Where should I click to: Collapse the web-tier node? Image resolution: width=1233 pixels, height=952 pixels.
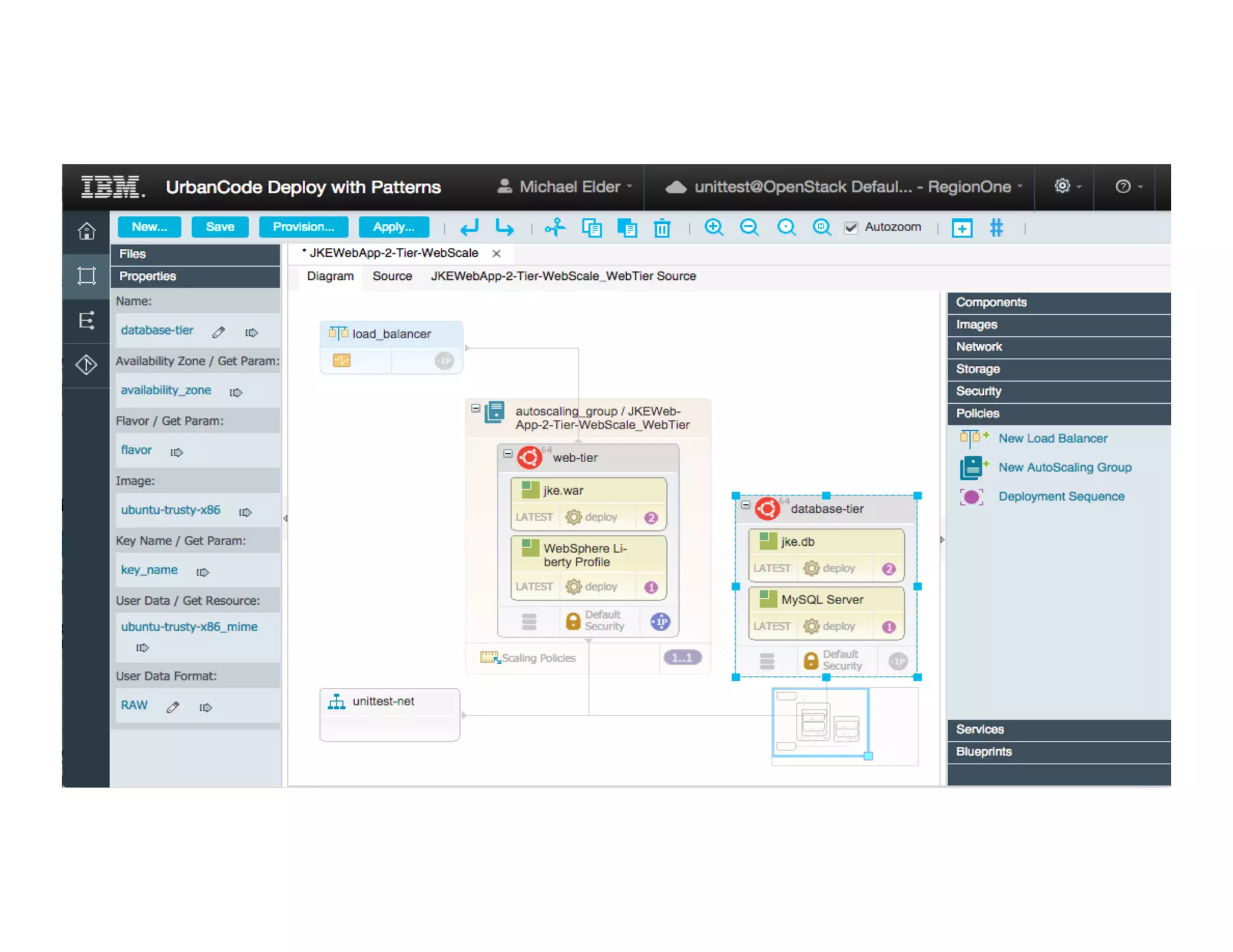tap(508, 453)
